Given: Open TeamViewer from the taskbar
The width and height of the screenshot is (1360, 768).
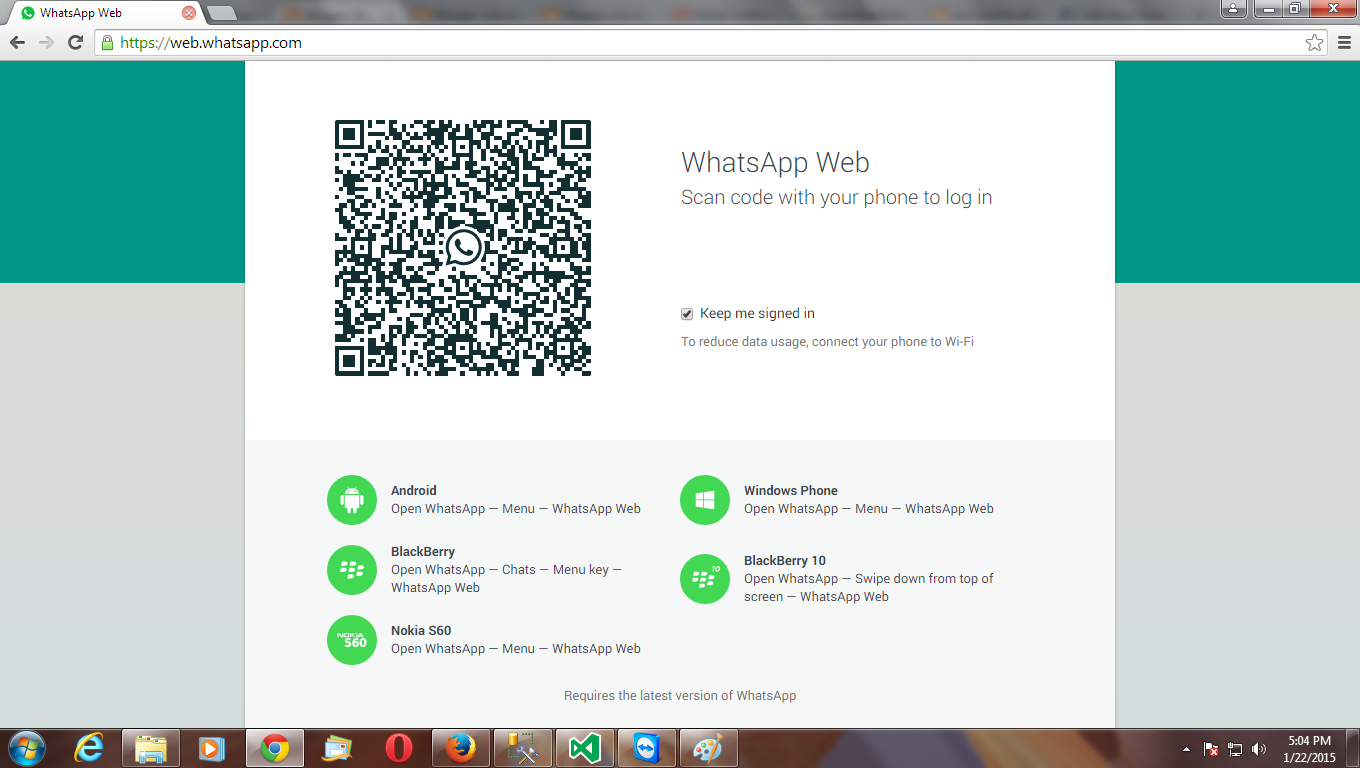Looking at the screenshot, I should coord(647,748).
